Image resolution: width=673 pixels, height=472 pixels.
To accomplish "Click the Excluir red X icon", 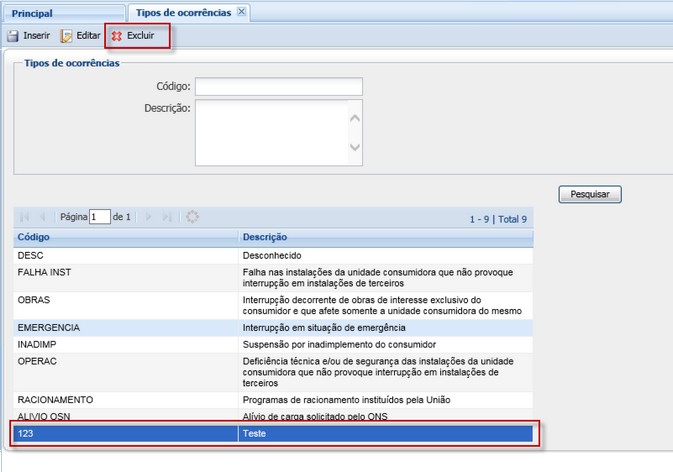I will 117,36.
